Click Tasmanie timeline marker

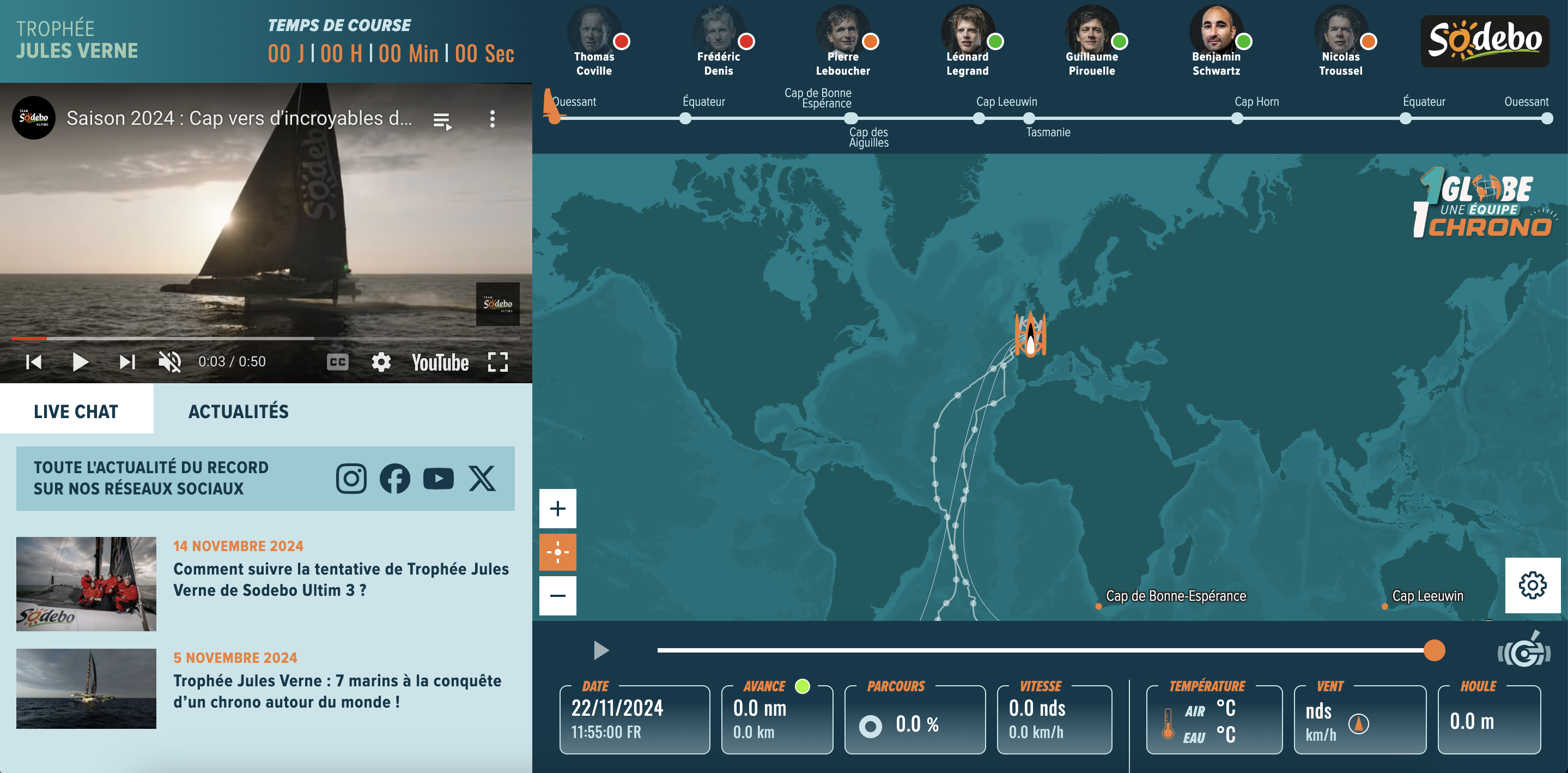coord(1029,119)
